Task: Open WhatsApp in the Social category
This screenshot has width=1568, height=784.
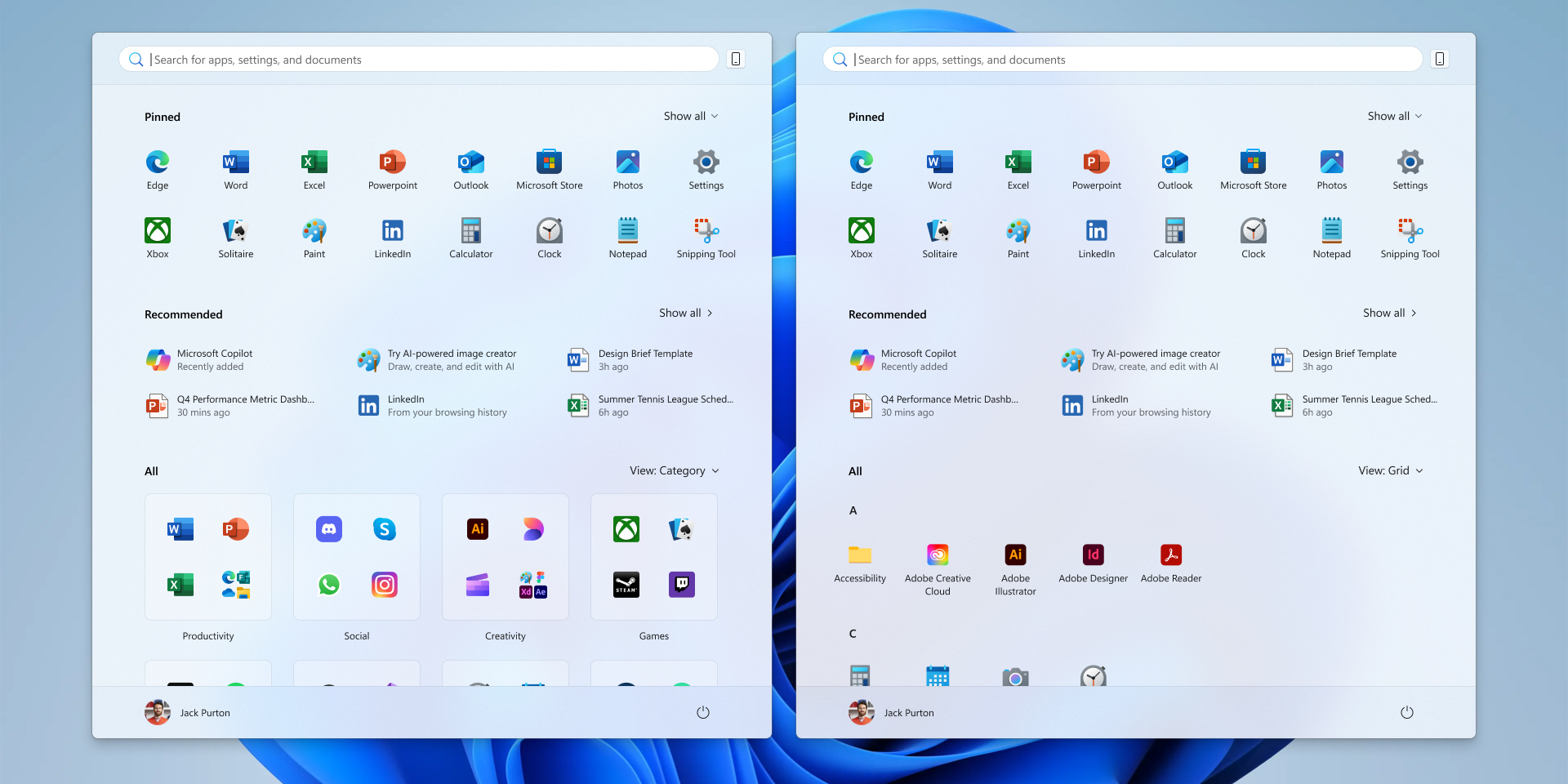Action: point(329,585)
